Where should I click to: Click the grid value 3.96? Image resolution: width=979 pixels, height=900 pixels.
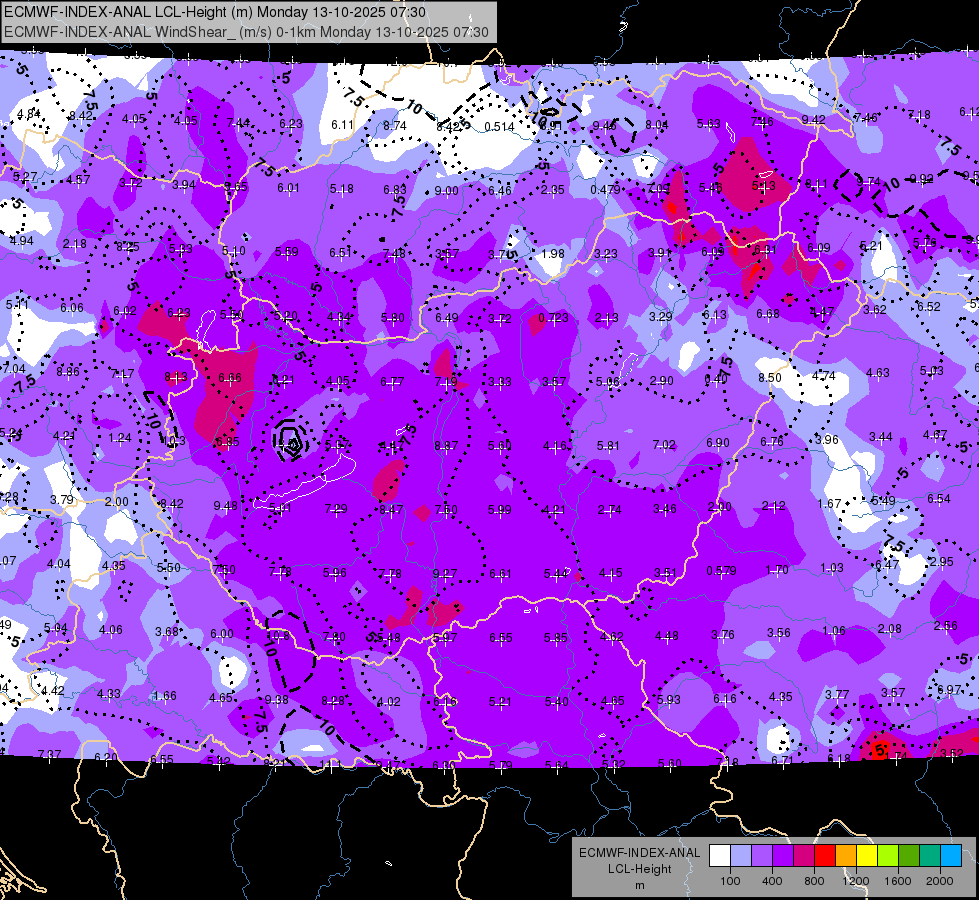click(827, 439)
